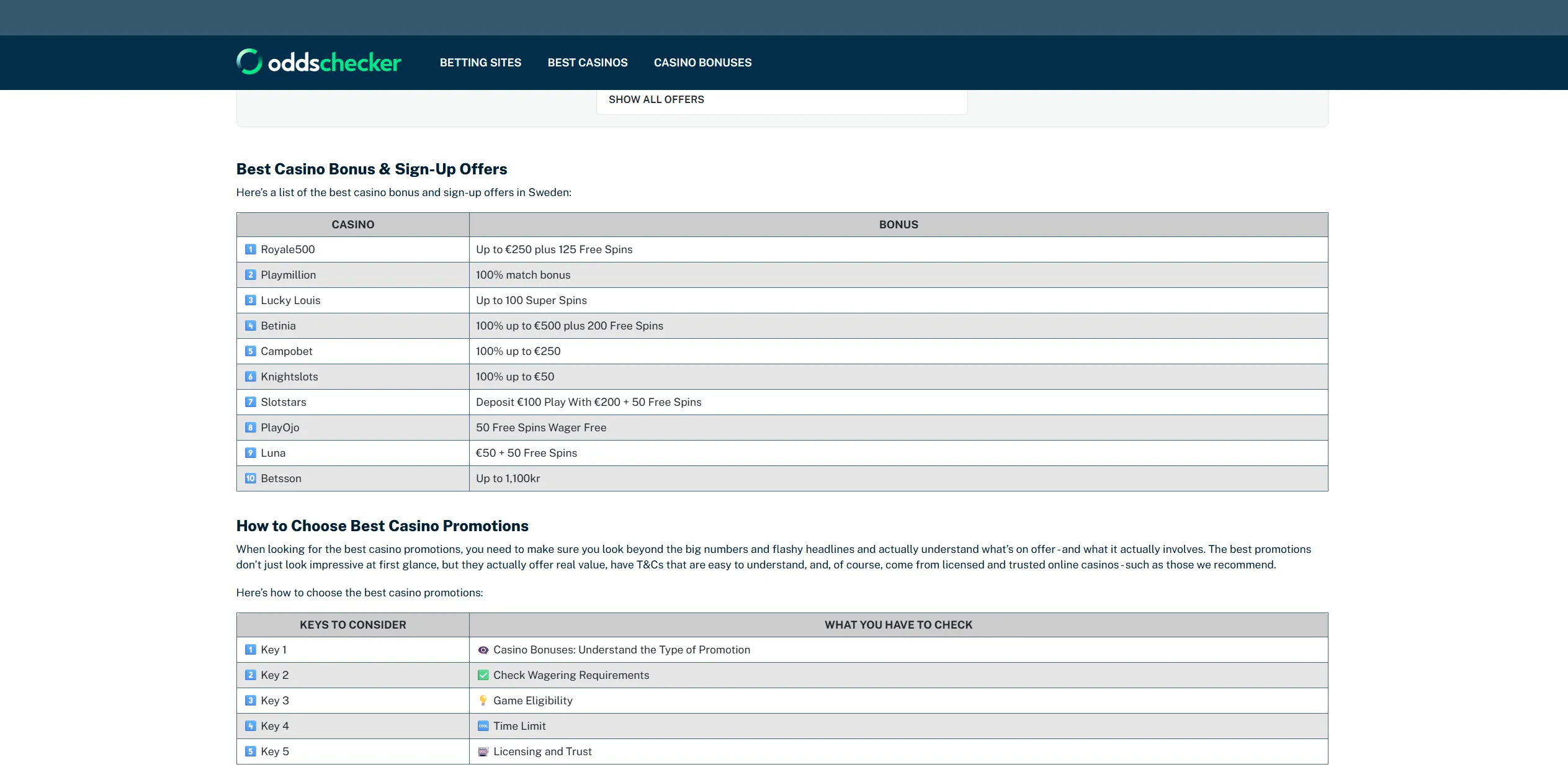Click the number 1 badge beside Royale500
The image size is (1568, 767).
251,249
